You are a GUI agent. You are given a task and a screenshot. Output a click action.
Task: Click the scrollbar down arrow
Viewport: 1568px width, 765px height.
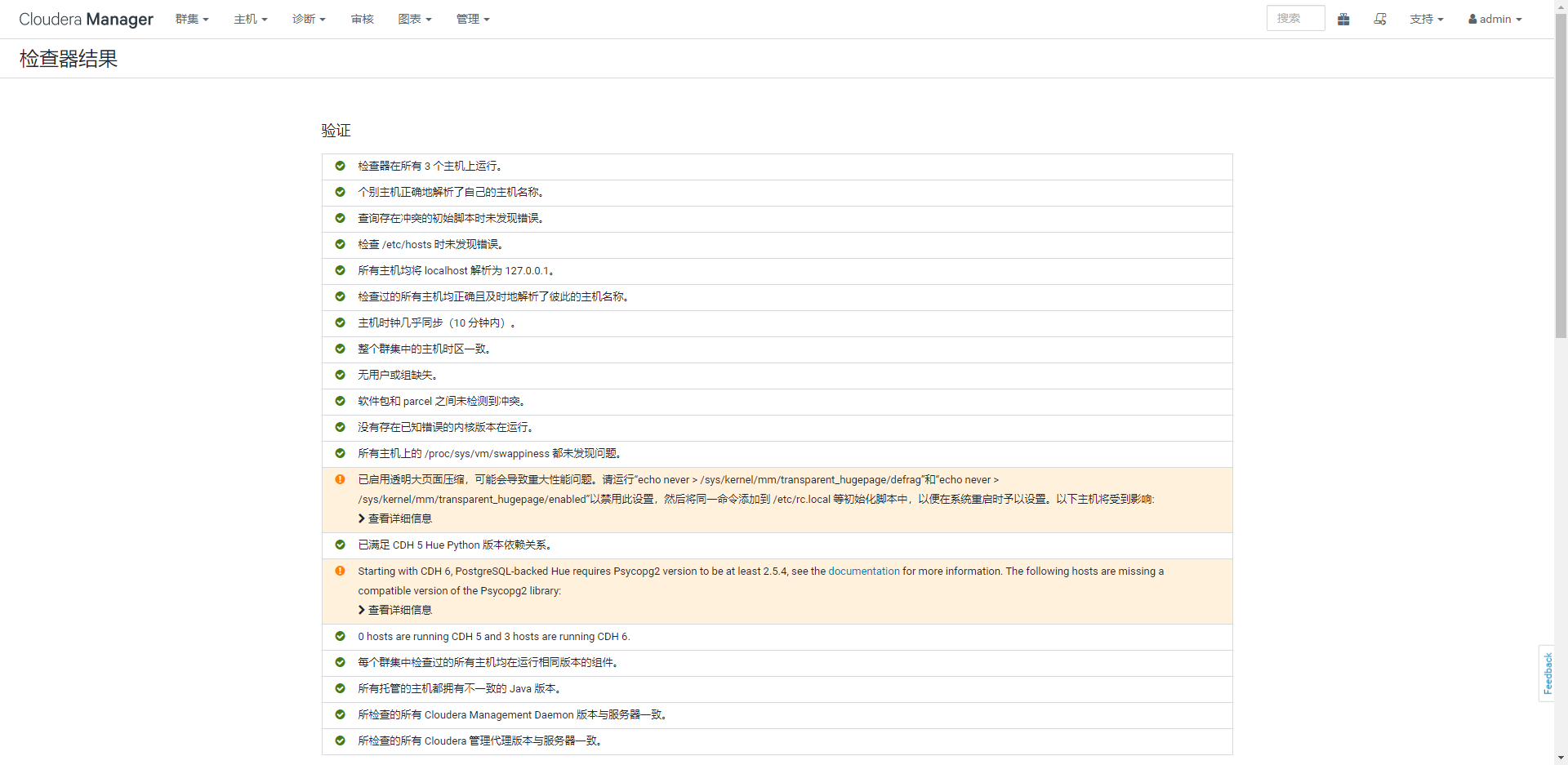(x=1561, y=758)
